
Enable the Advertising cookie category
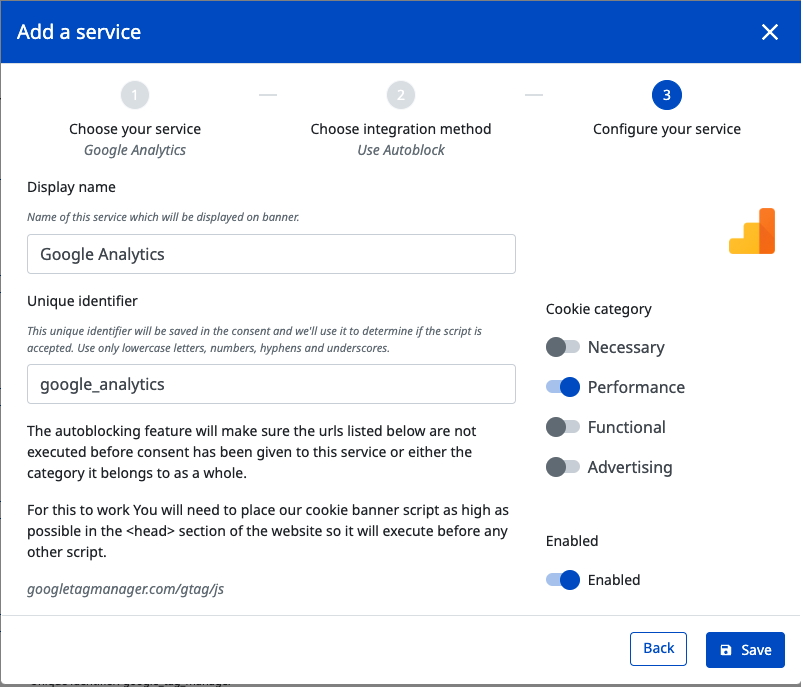point(563,467)
